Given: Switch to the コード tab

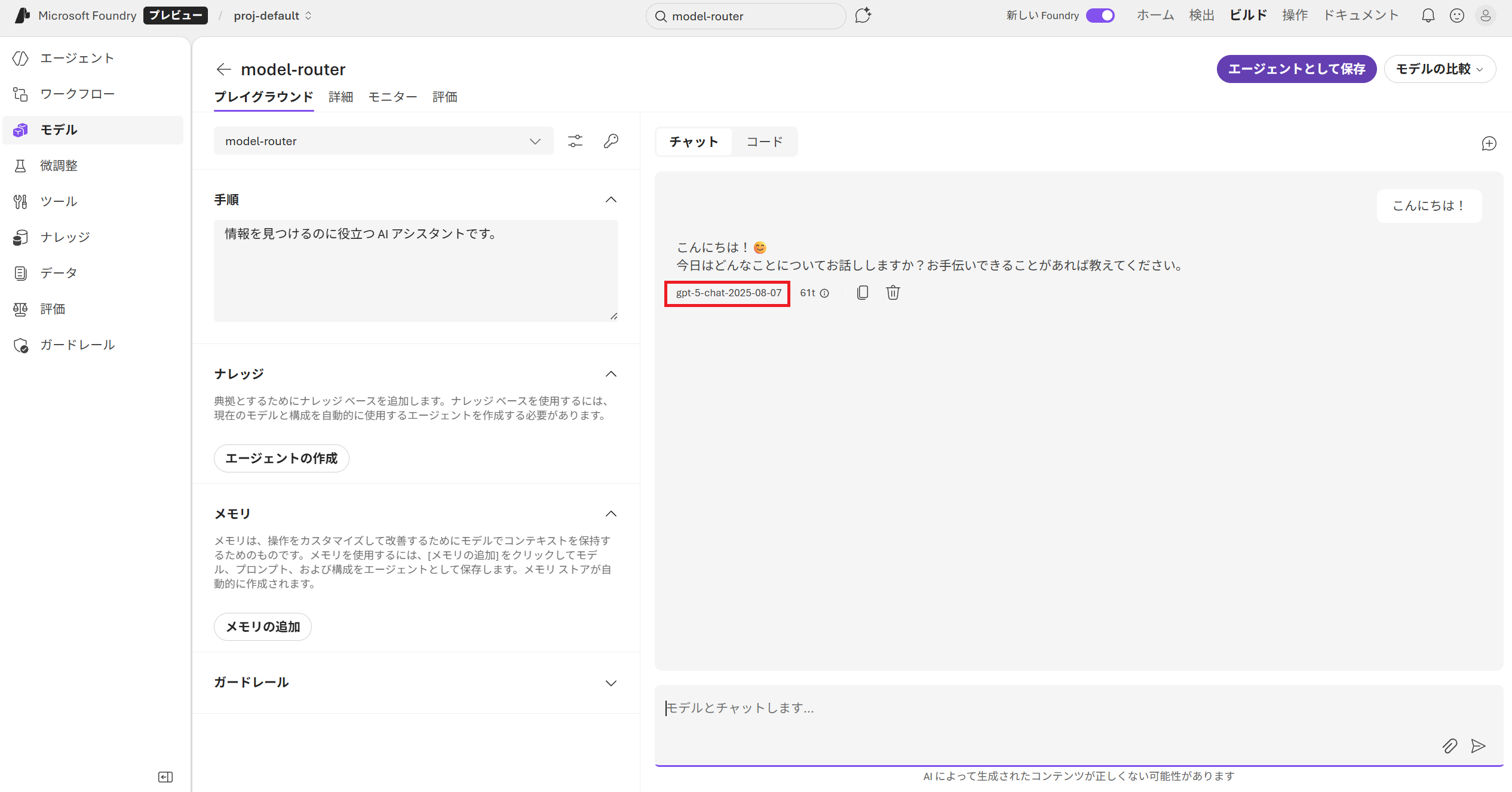Looking at the screenshot, I should coord(764,142).
